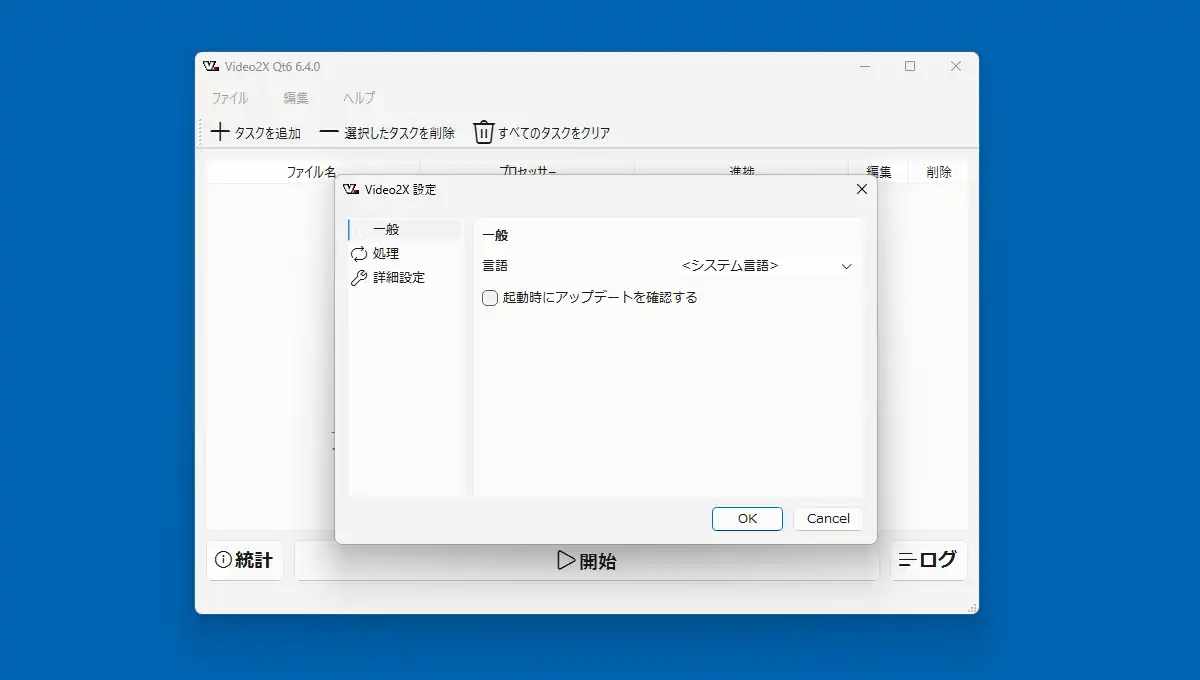The width and height of the screenshot is (1200, 680).
Task: Click the 編集 column header in the task table
Action: [x=879, y=172]
